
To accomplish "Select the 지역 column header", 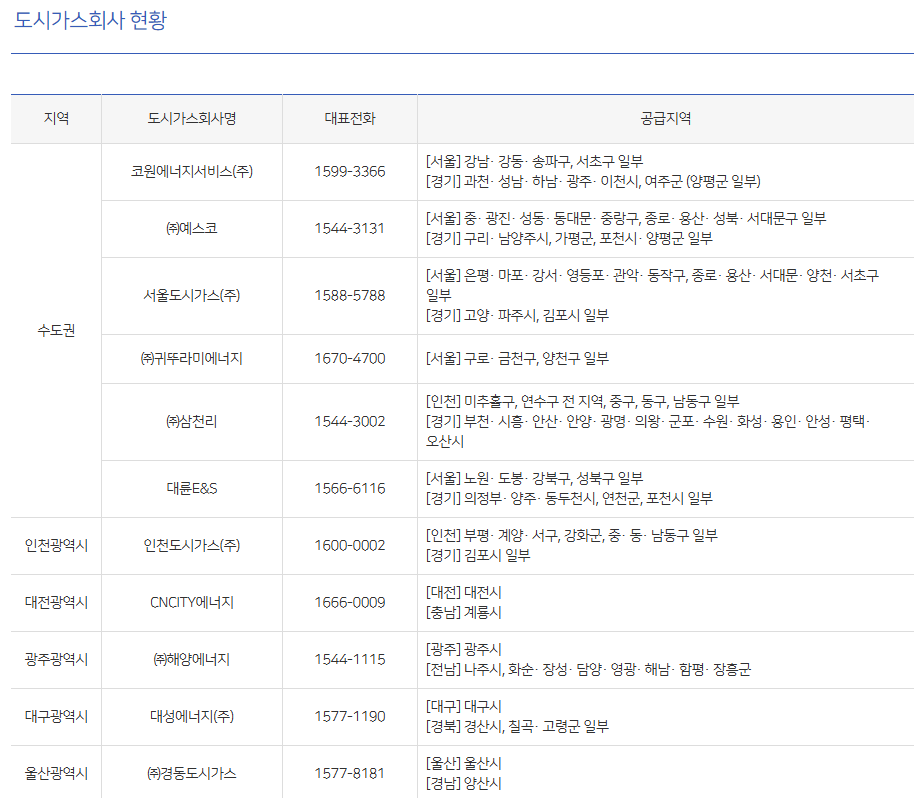I will (x=56, y=118).
